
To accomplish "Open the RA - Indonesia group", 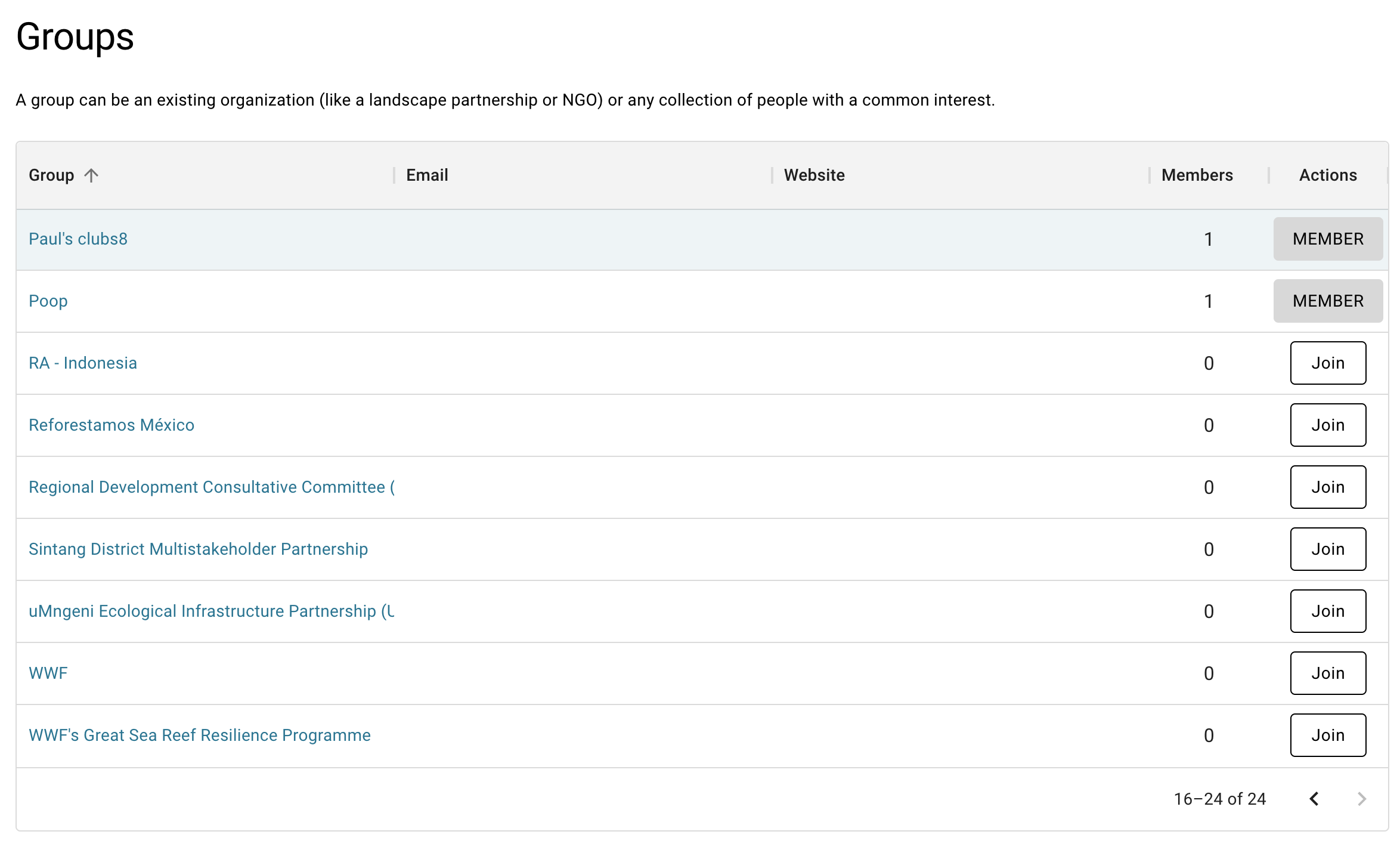I will pyautogui.click(x=83, y=363).
